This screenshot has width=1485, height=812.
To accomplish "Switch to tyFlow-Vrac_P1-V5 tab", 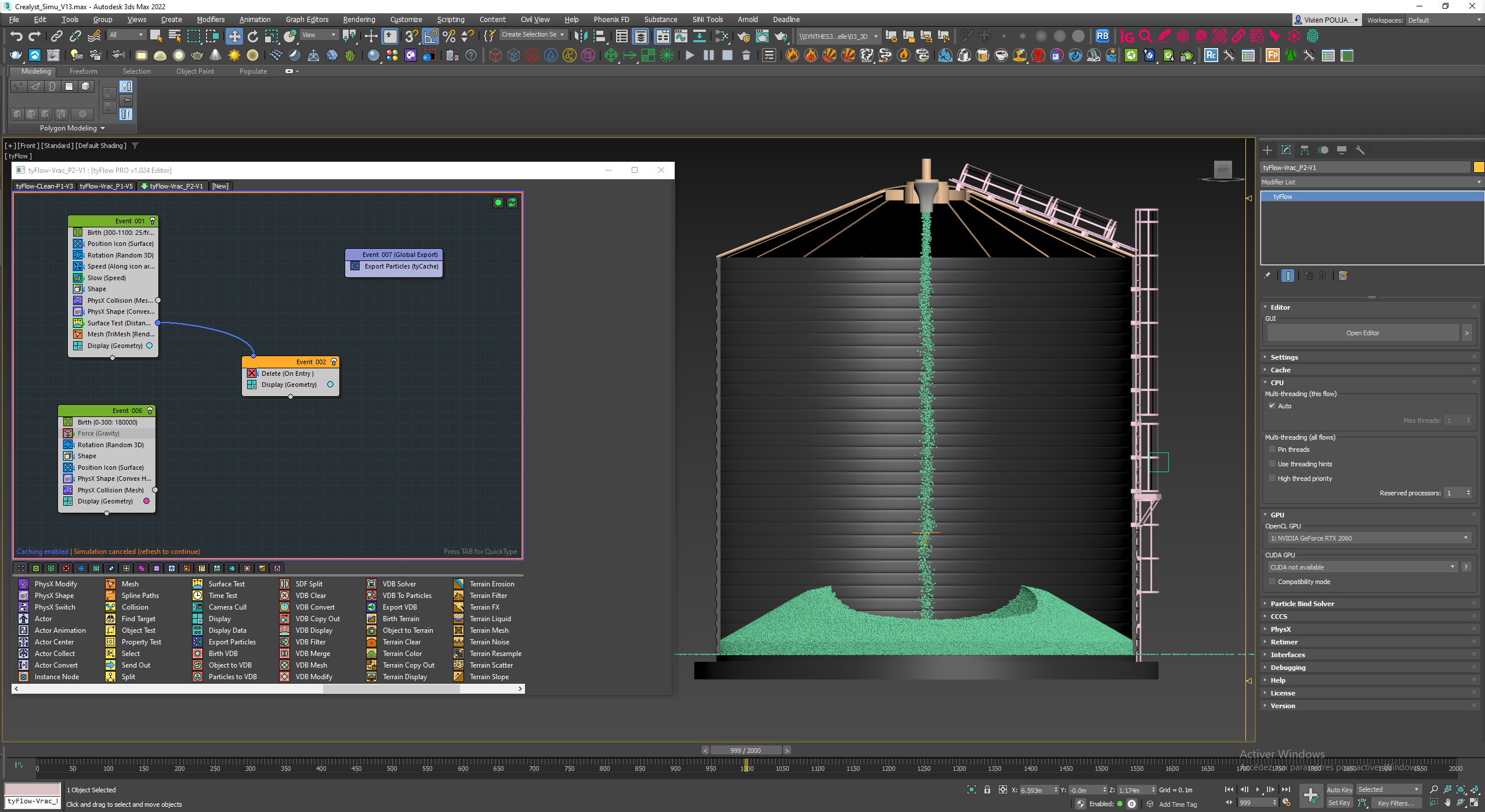I will (106, 186).
